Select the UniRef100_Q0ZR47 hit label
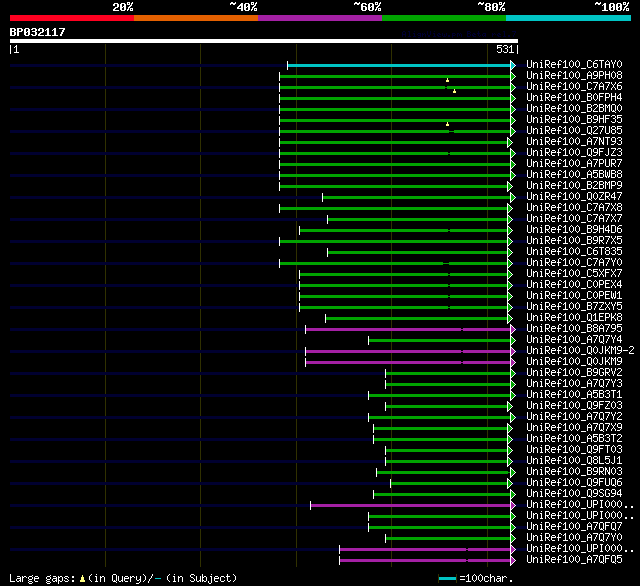The height and width of the screenshot is (586, 640). click(x=574, y=197)
